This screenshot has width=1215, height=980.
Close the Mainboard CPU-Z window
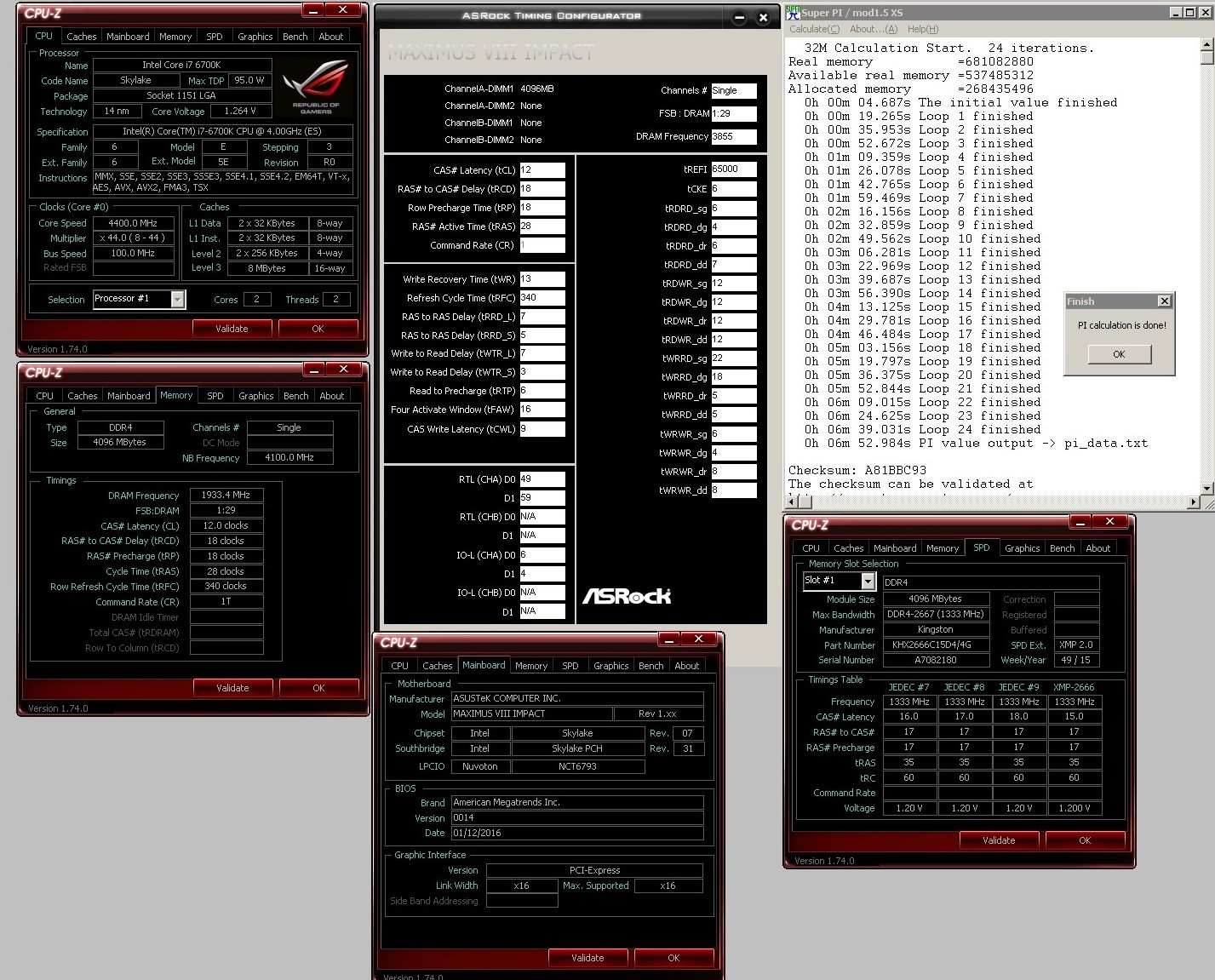(699, 639)
